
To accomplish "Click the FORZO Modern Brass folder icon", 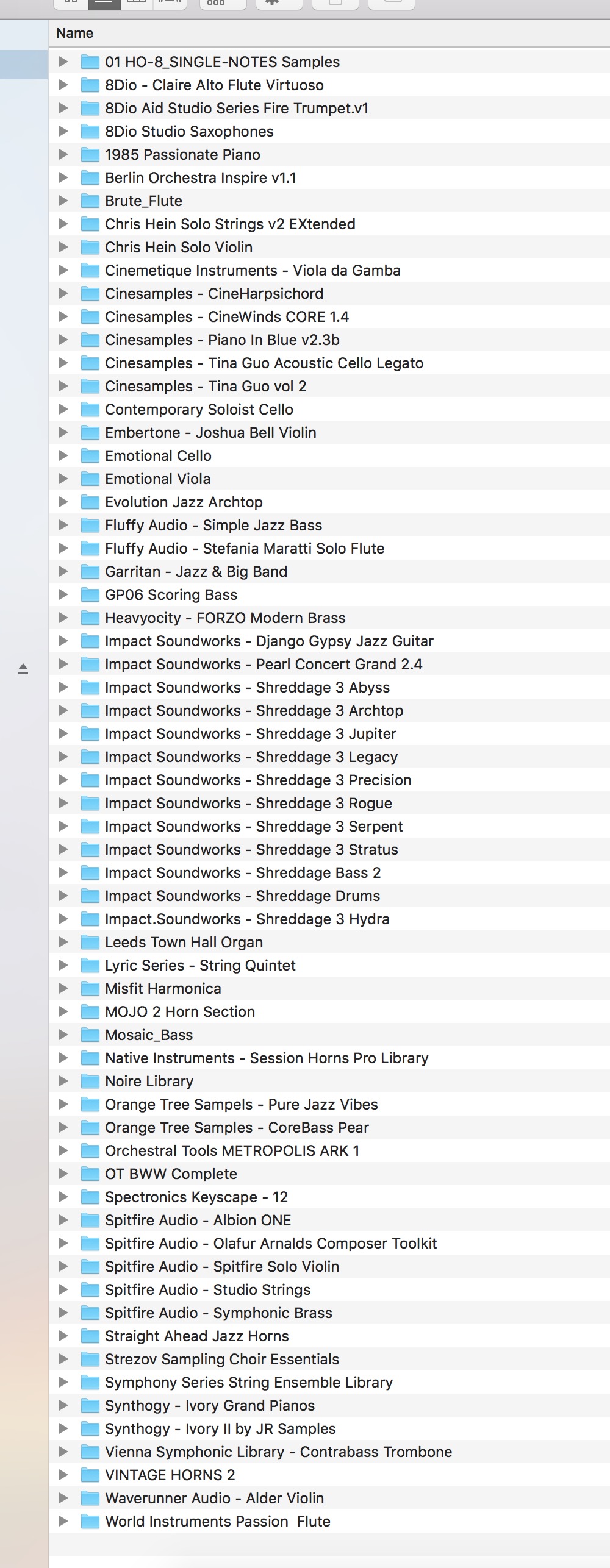I will pos(90,618).
